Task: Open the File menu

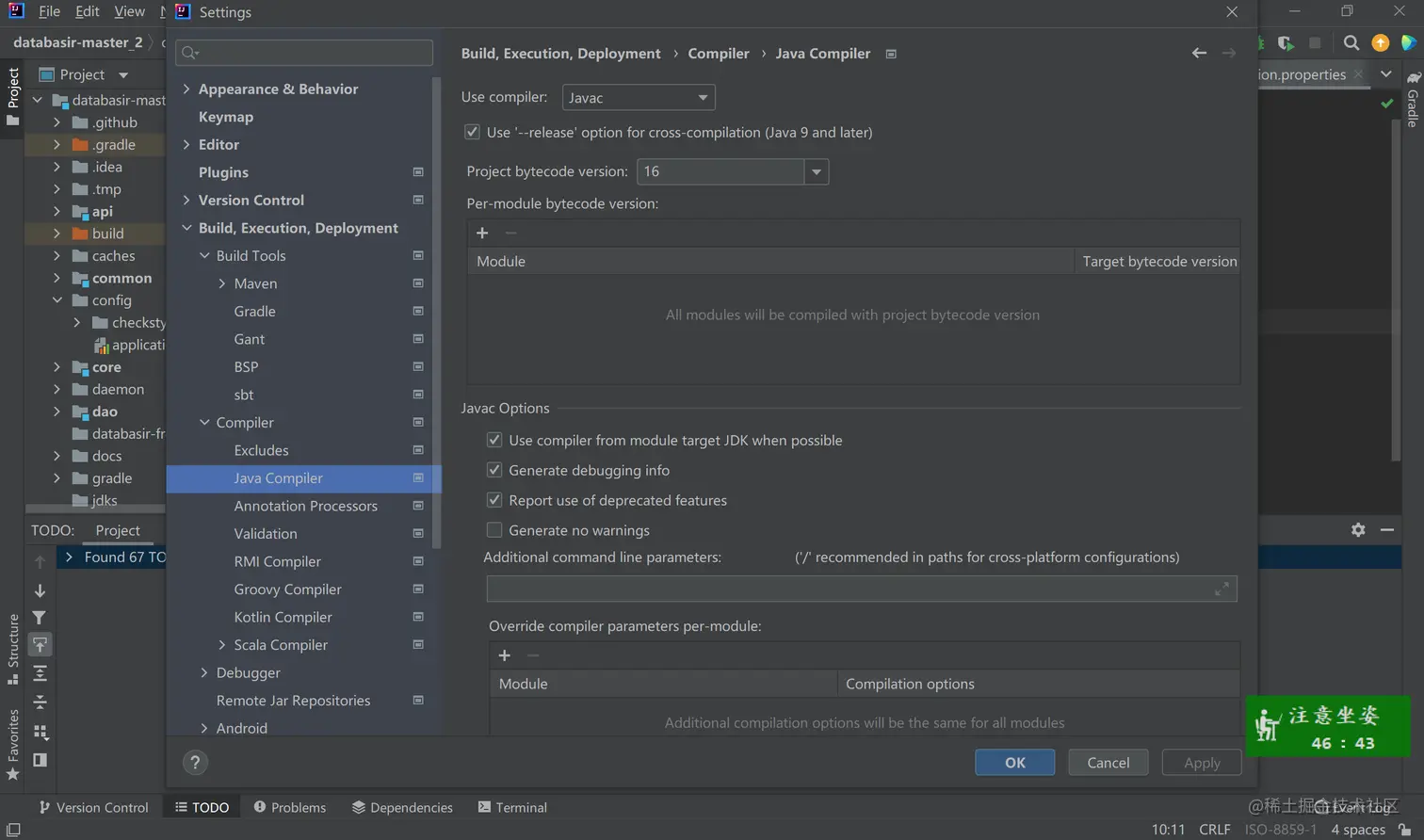Action: tap(49, 11)
